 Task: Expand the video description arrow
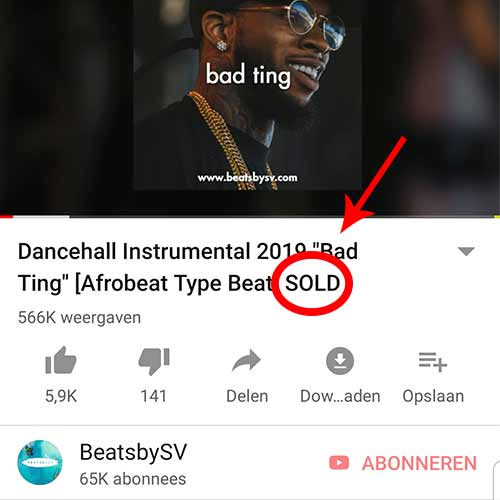point(466,251)
